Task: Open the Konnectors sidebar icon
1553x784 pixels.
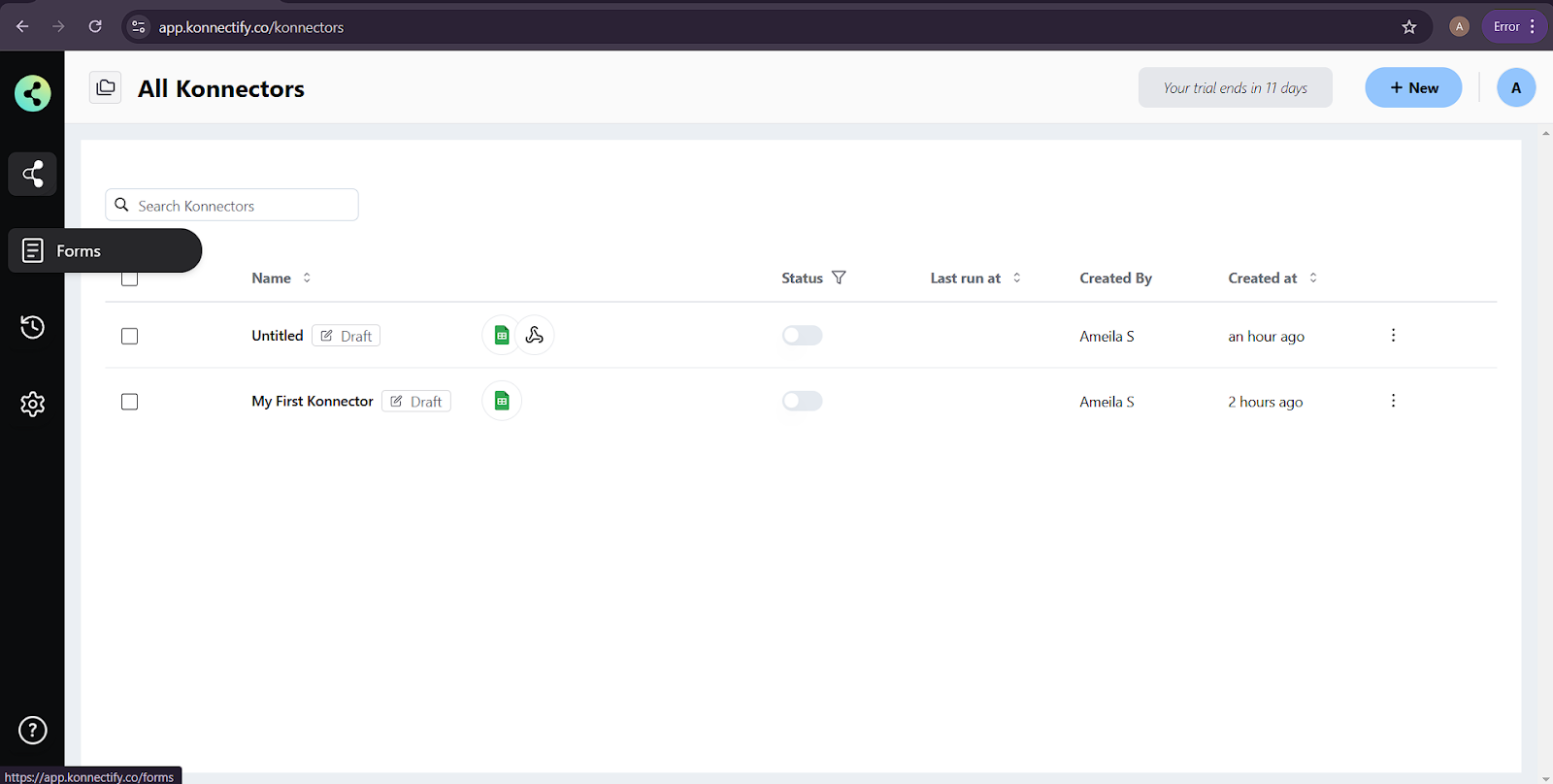Action: [x=32, y=175]
